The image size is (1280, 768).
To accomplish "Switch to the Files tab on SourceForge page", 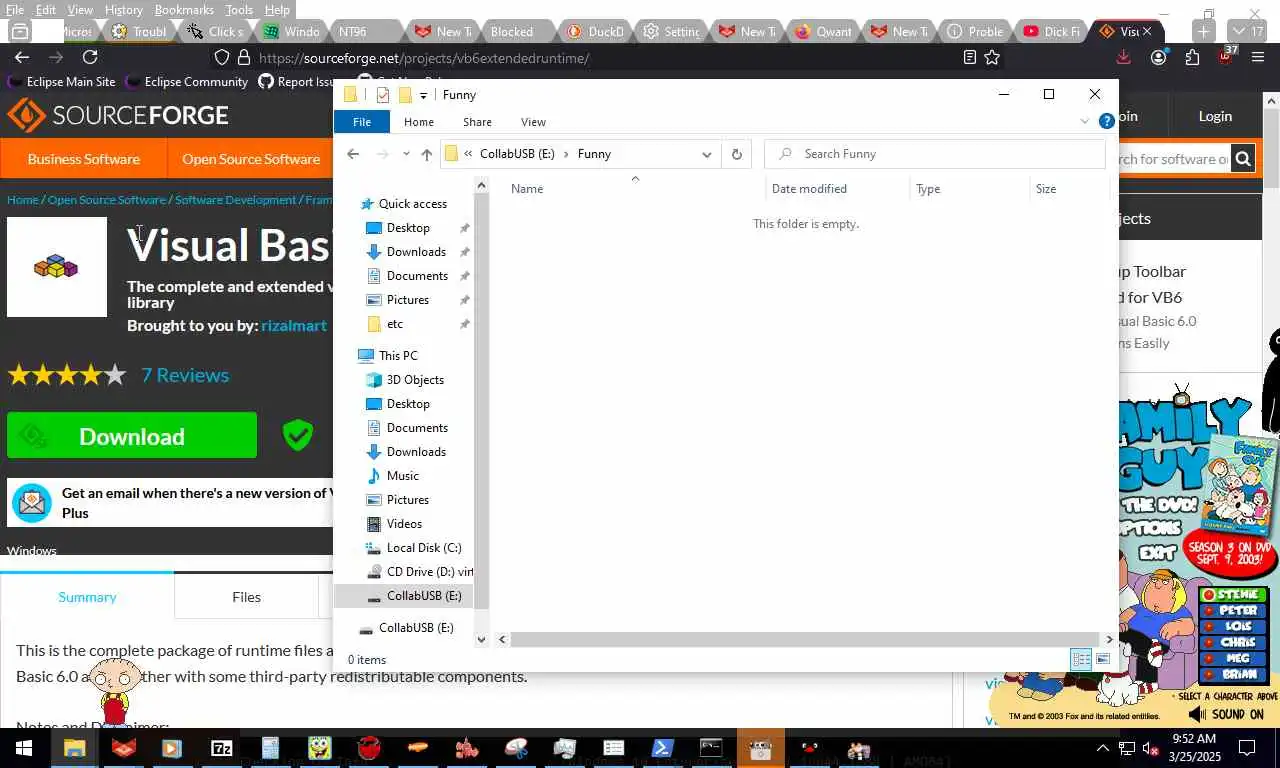I will pyautogui.click(x=246, y=597).
